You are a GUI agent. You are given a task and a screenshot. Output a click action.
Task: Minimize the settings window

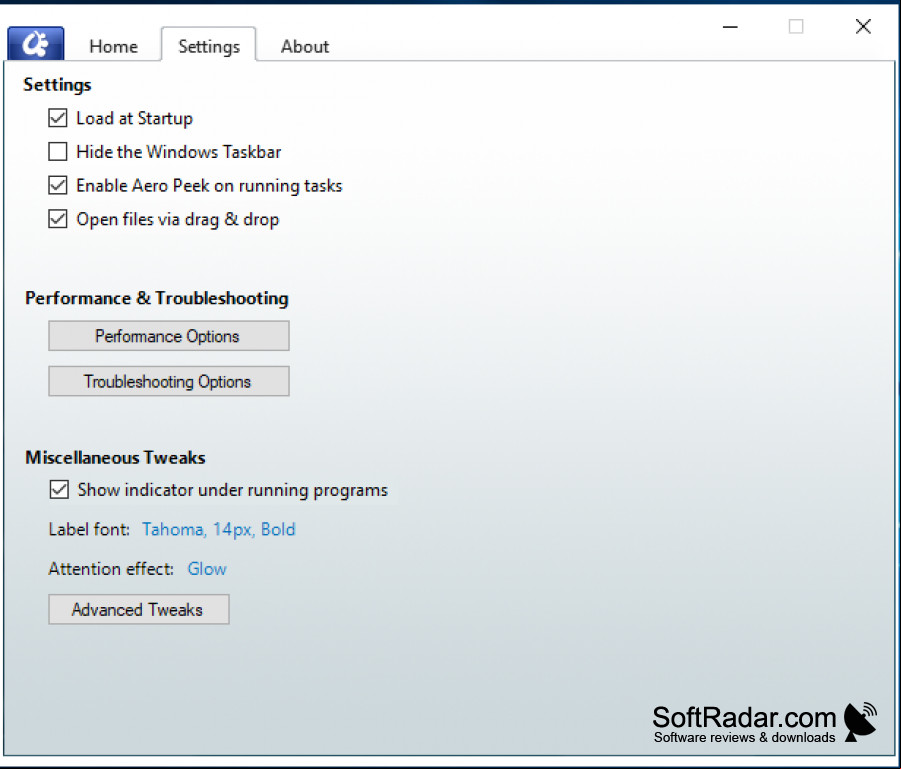[730, 26]
